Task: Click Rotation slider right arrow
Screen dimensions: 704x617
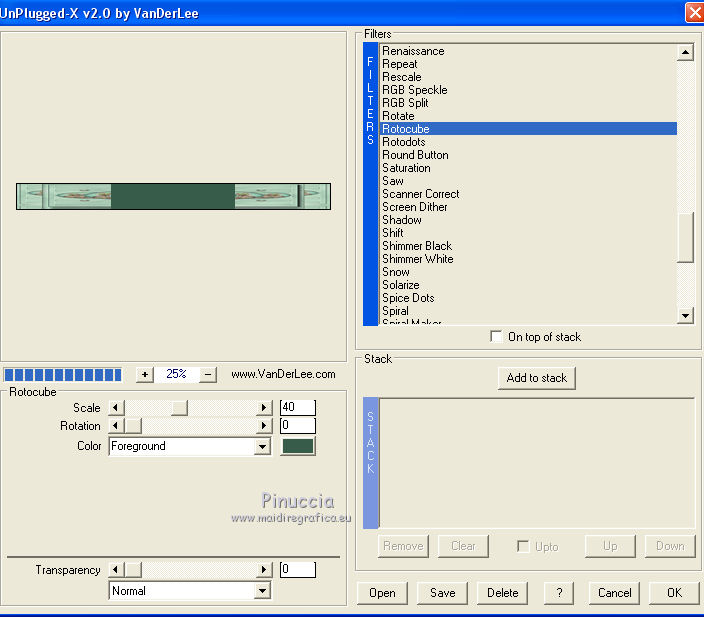Action: click(265, 426)
